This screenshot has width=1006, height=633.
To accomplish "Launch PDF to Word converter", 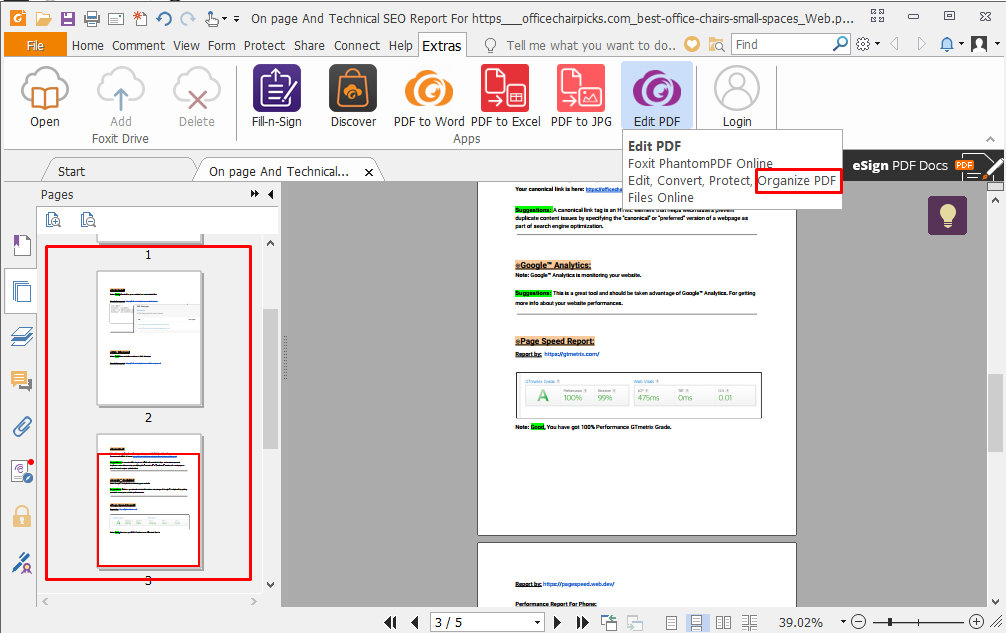I will tap(429, 96).
